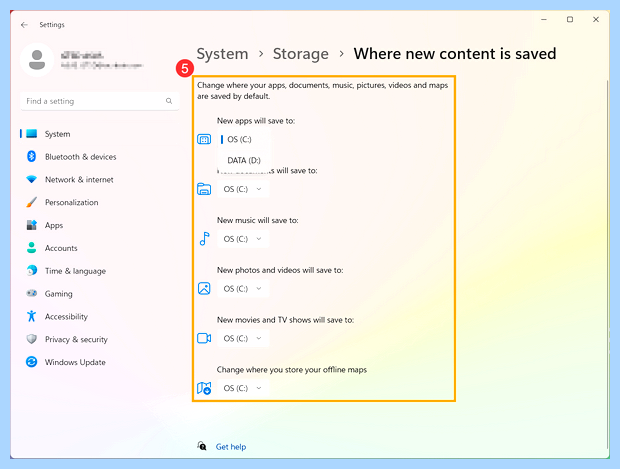Viewport: 620px width, 469px height.
Task: Click the Accounts person icon
Action: [32, 248]
